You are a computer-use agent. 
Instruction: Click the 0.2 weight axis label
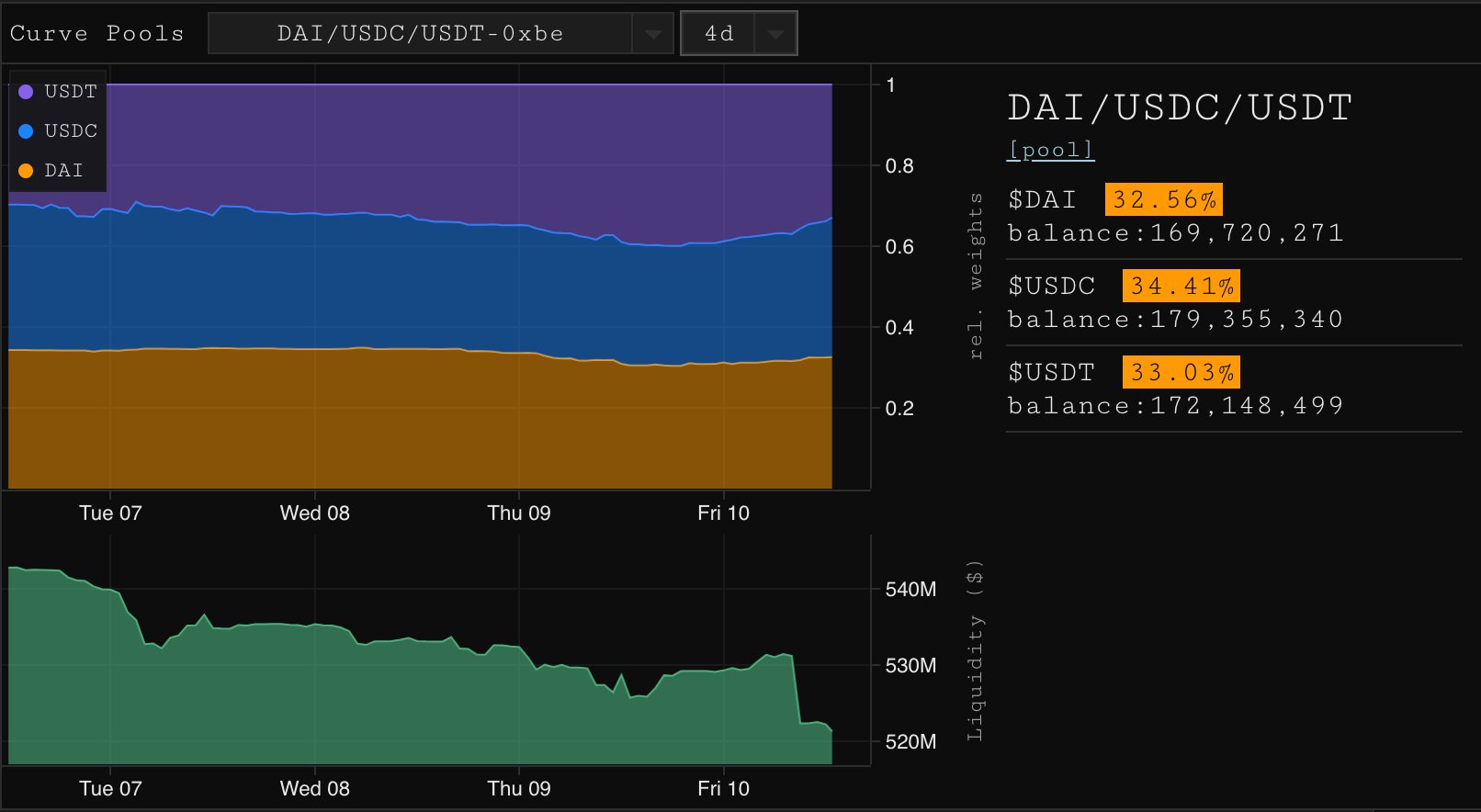pyautogui.click(x=899, y=409)
